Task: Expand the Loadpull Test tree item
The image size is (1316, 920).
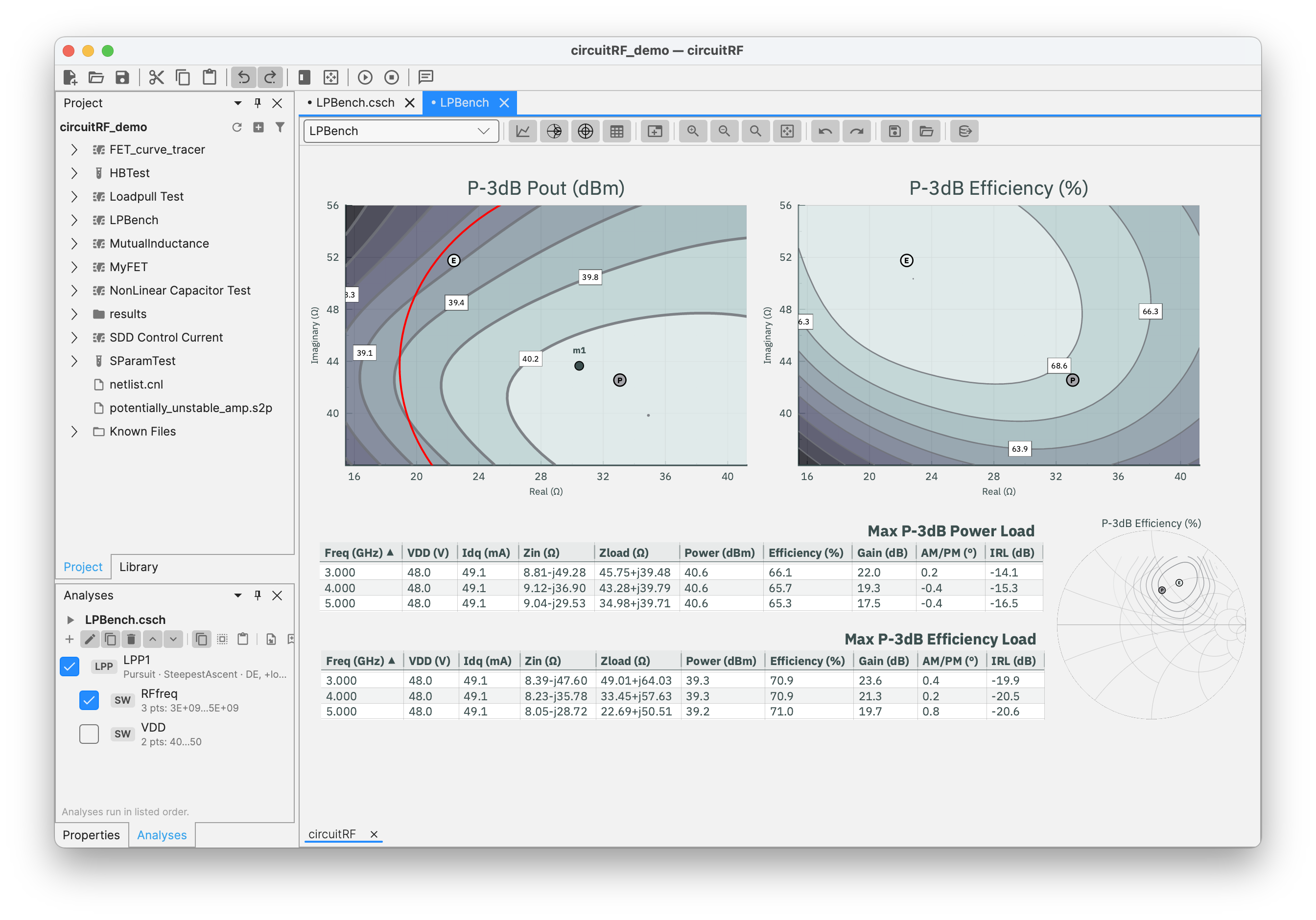Action: click(74, 197)
